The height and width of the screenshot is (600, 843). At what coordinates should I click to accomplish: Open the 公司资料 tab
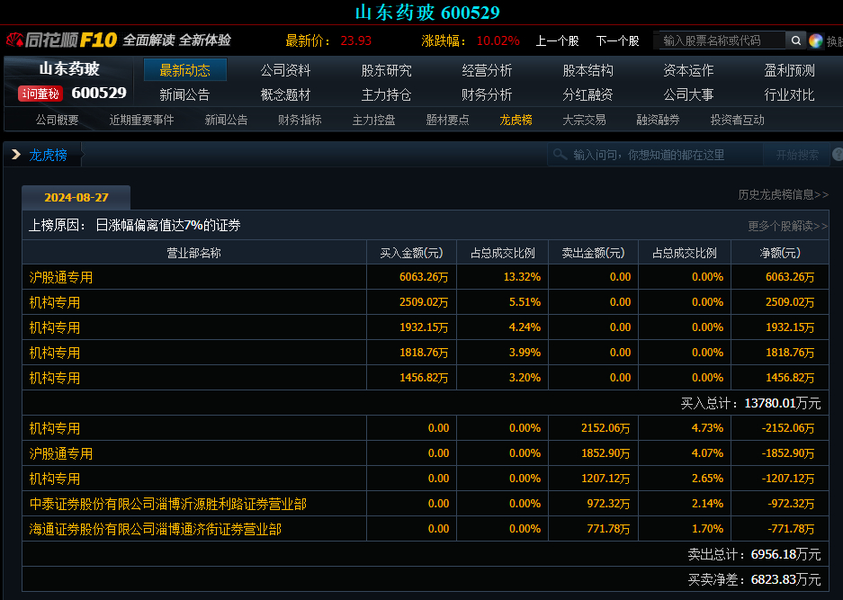pos(285,70)
